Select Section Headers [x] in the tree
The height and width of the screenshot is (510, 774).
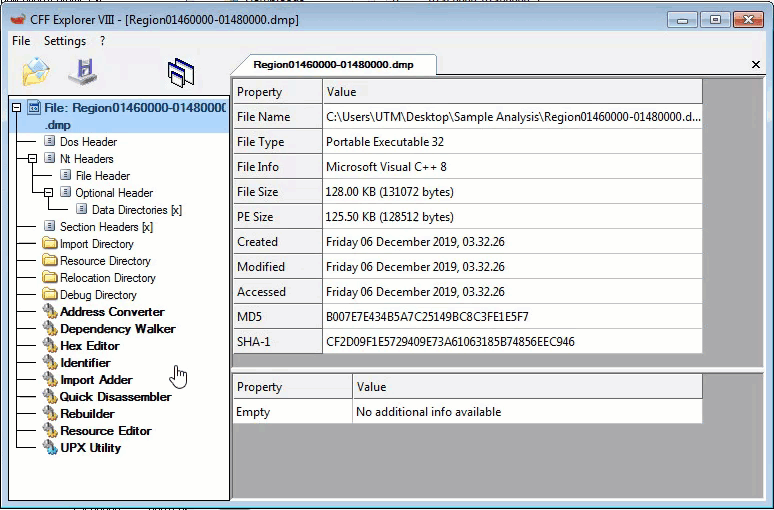(x=106, y=227)
